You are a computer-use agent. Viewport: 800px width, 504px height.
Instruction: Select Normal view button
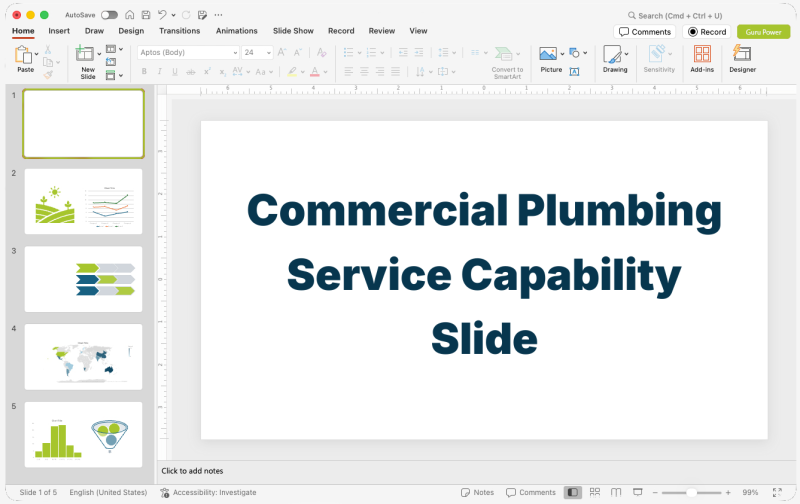pos(572,492)
